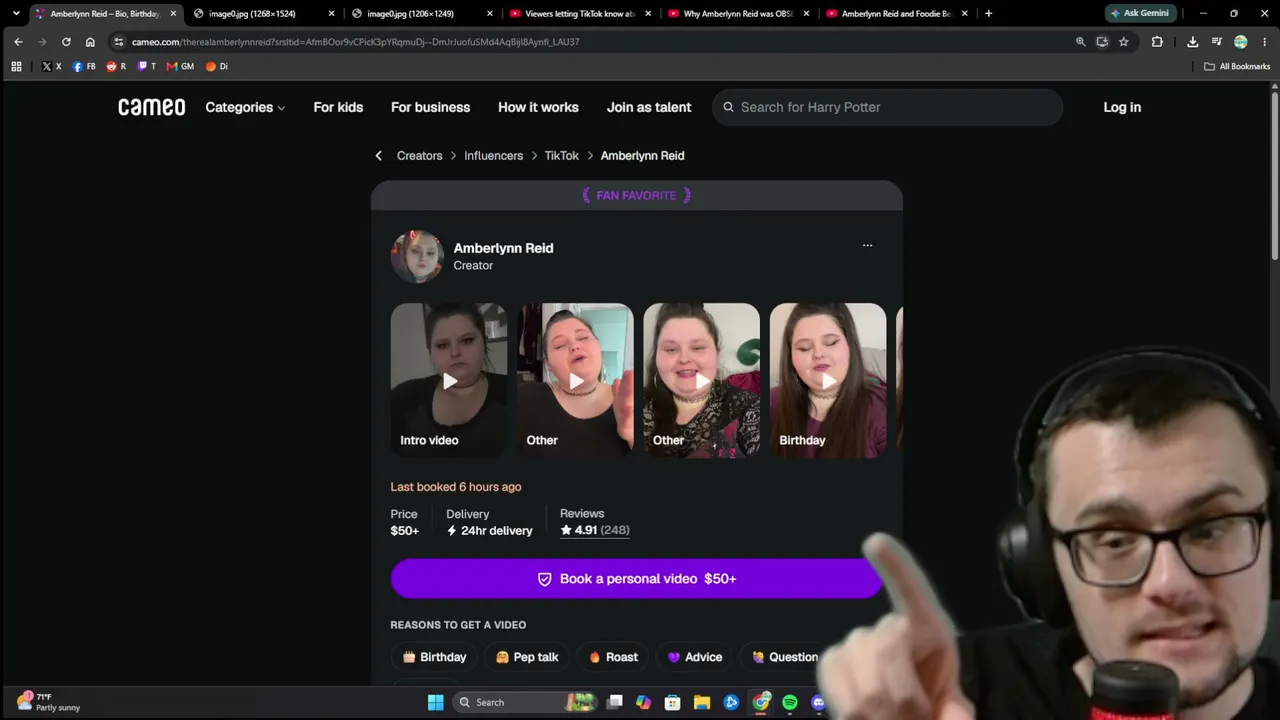This screenshot has width=1280, height=720.
Task: Select the Pep talk reason chip
Action: 527,657
